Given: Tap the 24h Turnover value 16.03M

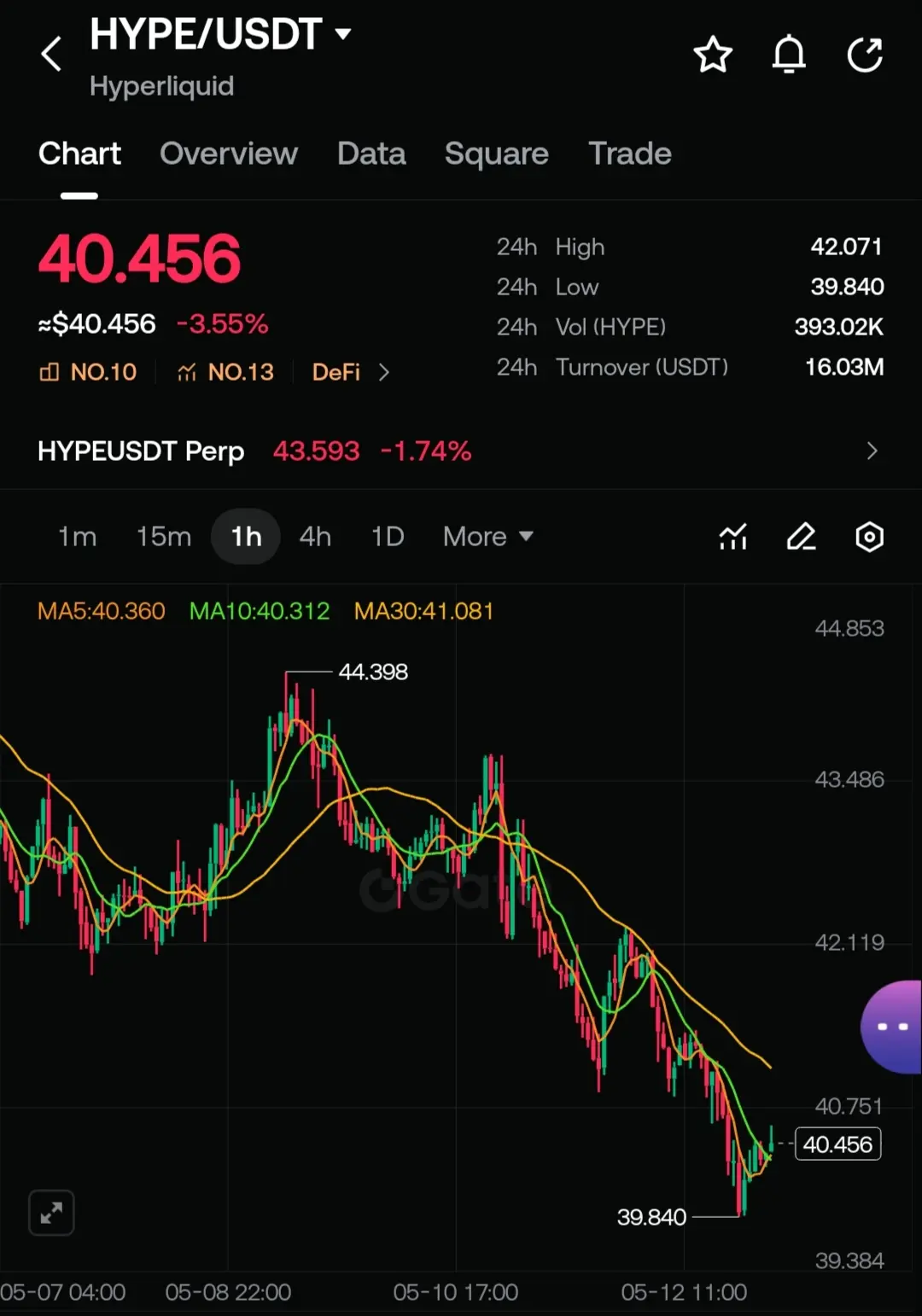Looking at the screenshot, I should [x=844, y=367].
